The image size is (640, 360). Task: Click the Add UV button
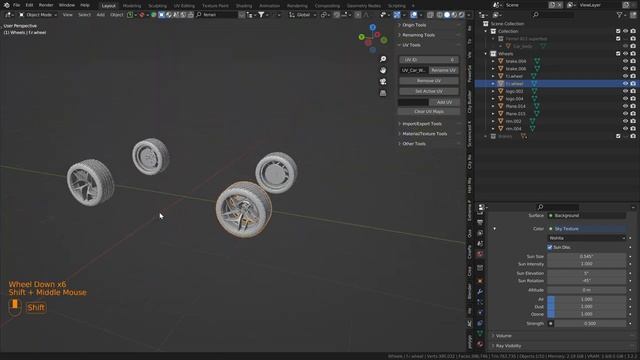click(x=444, y=102)
